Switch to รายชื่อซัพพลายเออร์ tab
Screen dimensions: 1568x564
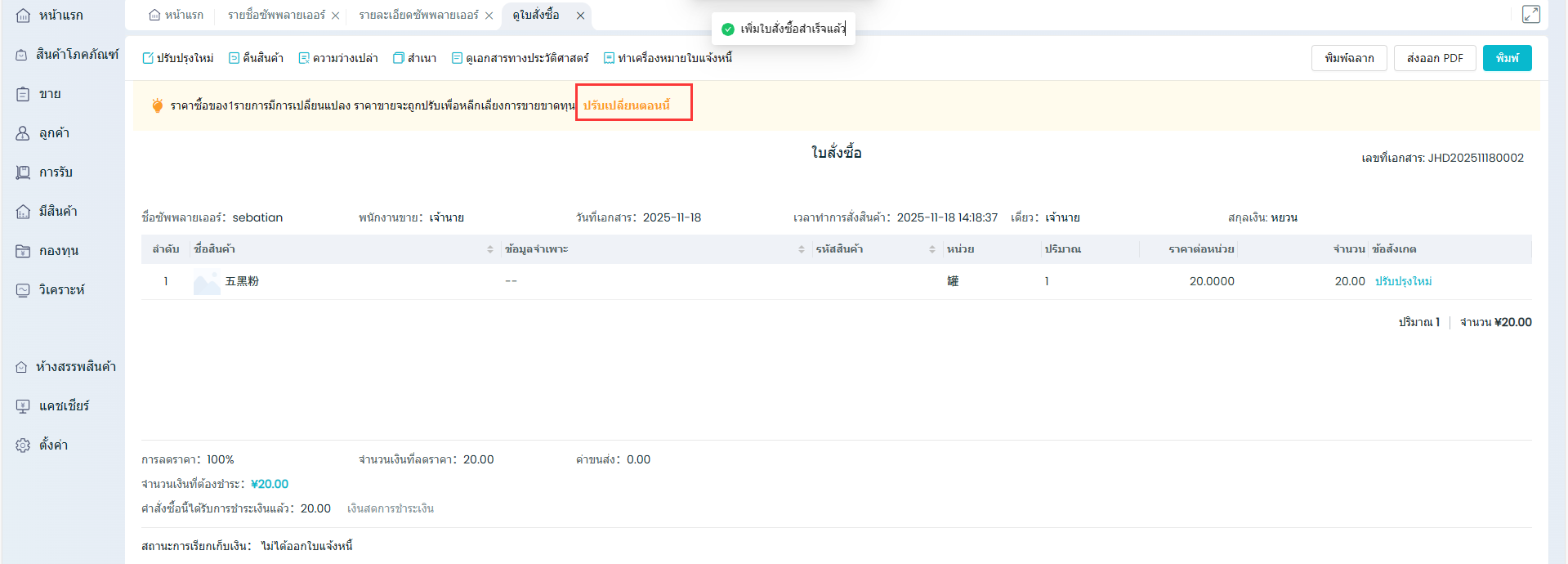[x=276, y=16]
